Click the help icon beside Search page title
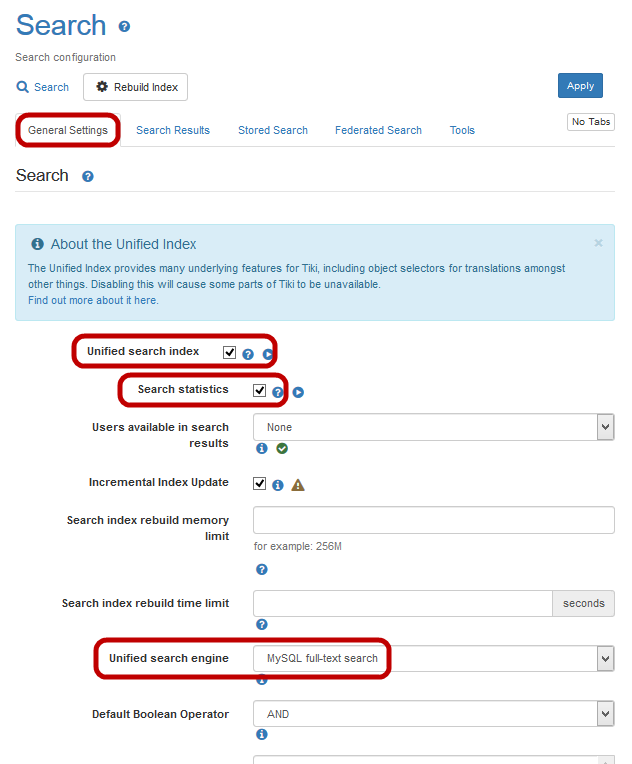Viewport: 632px width, 764px height. click(x=124, y=27)
